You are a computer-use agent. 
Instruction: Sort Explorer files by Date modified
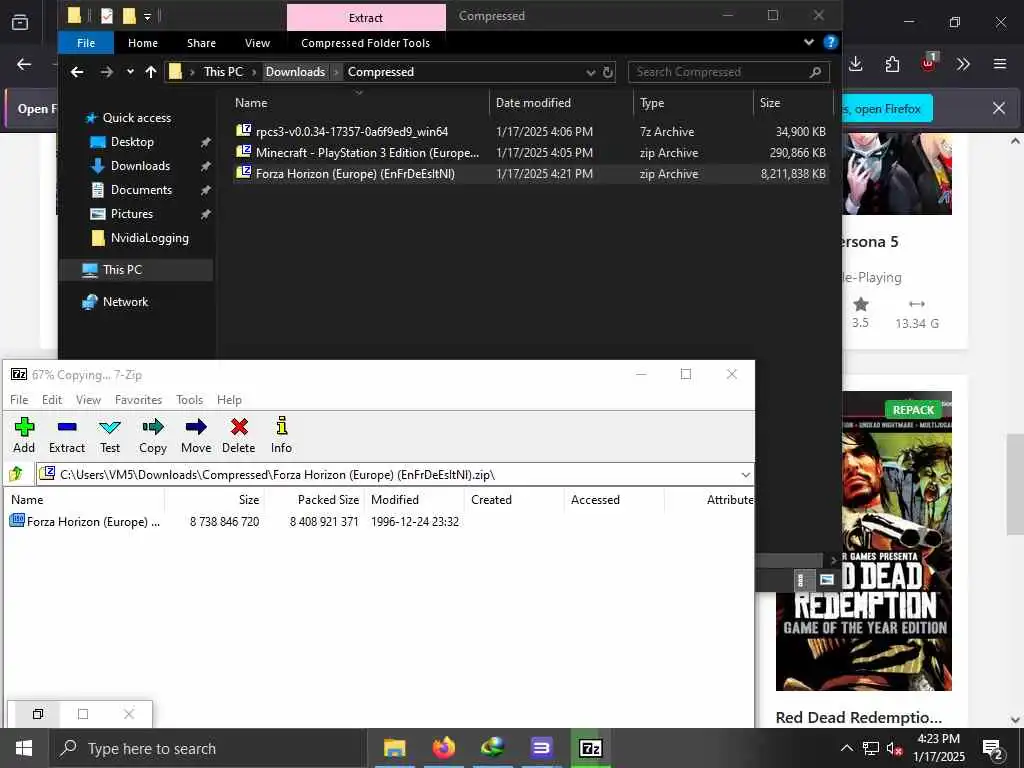tap(561, 103)
